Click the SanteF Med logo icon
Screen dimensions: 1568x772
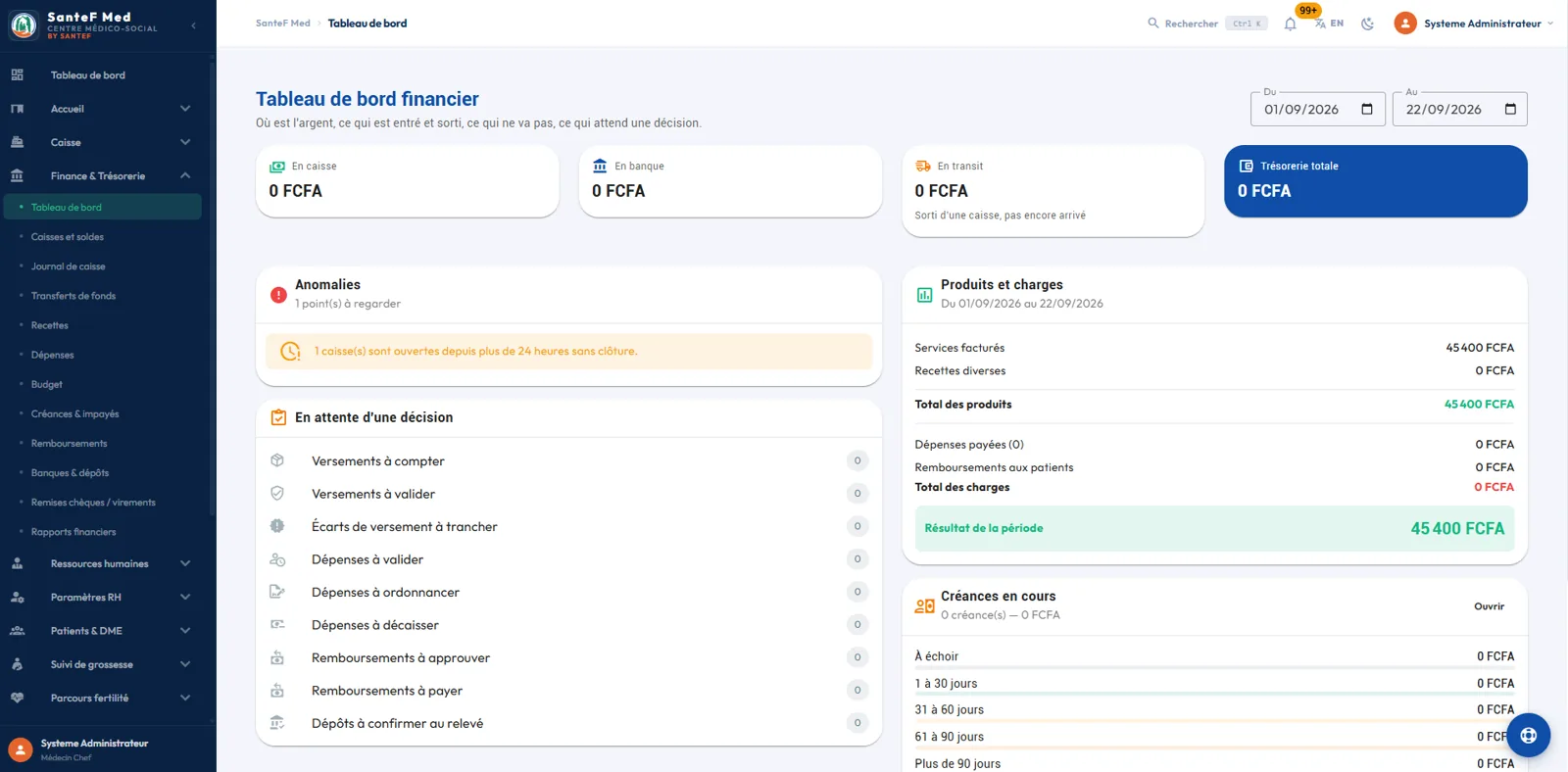23,24
